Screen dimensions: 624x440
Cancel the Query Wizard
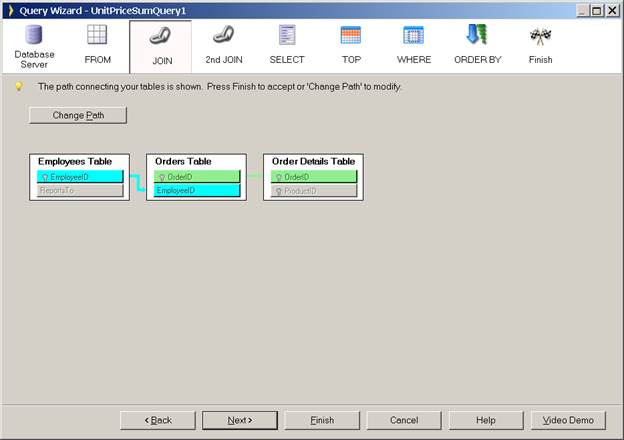tap(403, 420)
